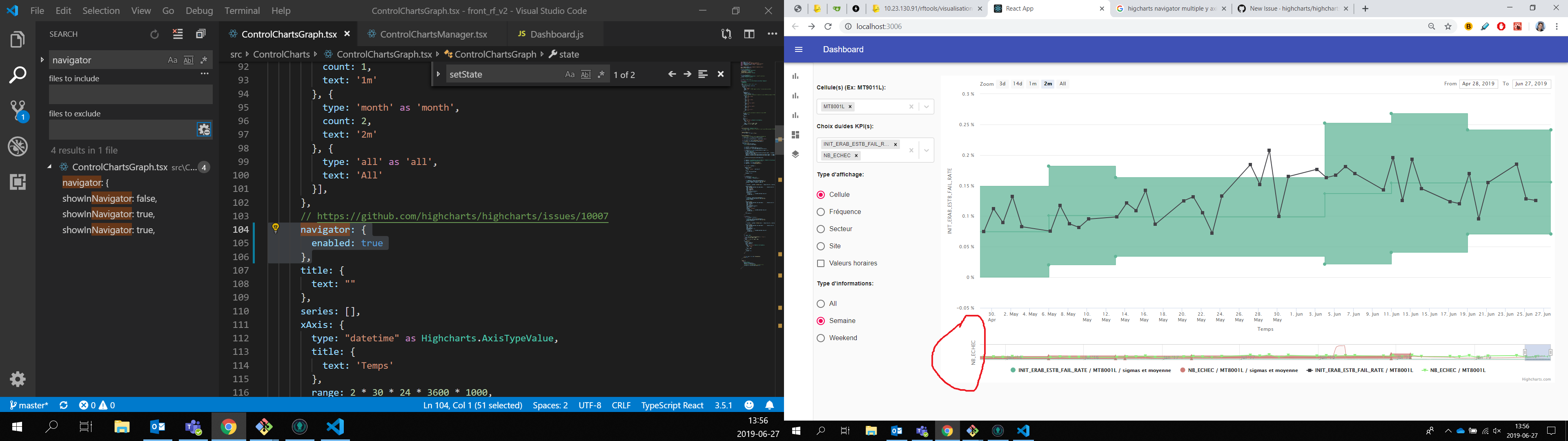The width and height of the screenshot is (1568, 441).
Task: Click the 'All' zoom button on the chart
Action: click(x=1063, y=83)
